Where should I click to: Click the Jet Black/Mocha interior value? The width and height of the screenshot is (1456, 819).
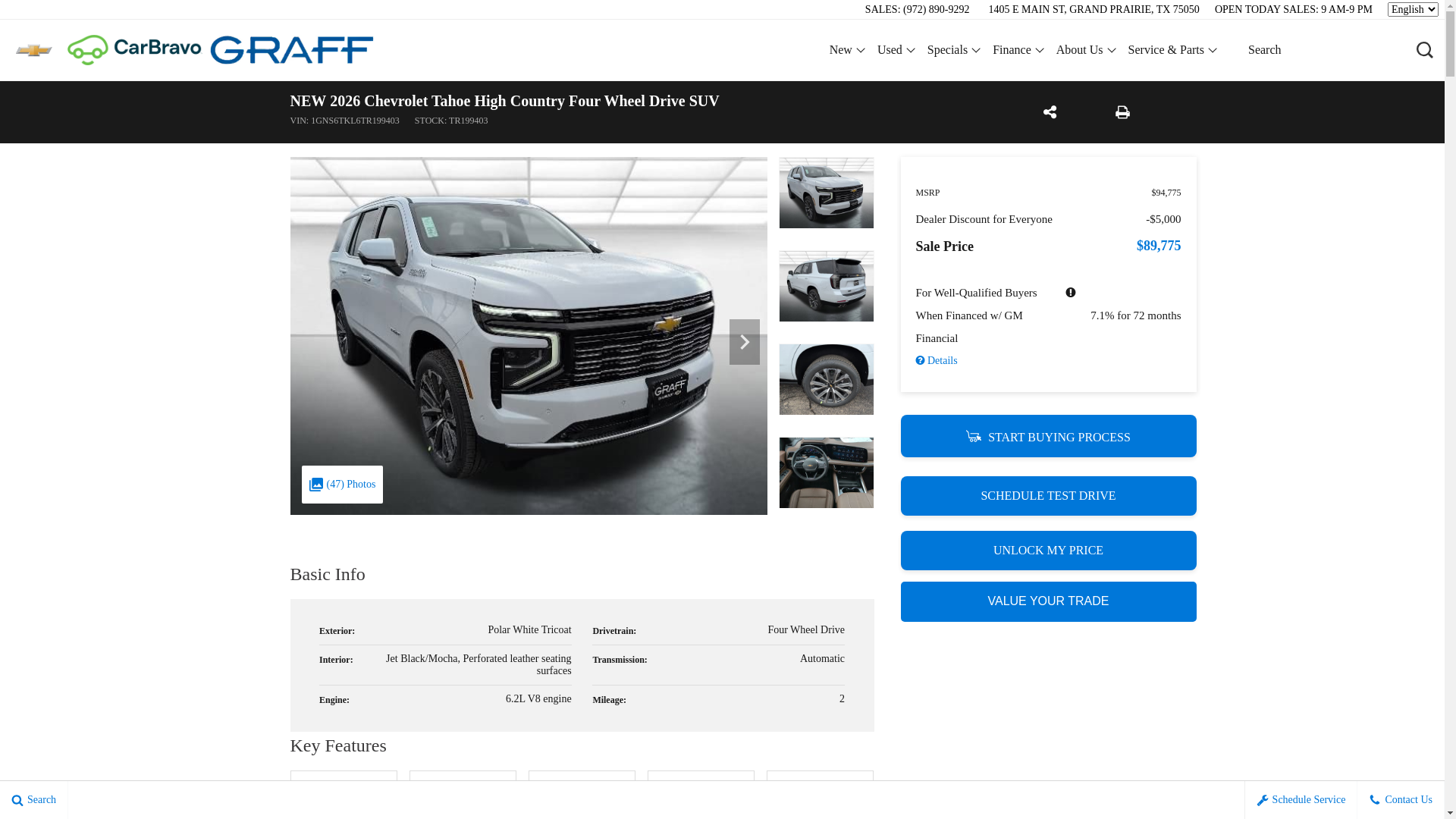click(479, 665)
